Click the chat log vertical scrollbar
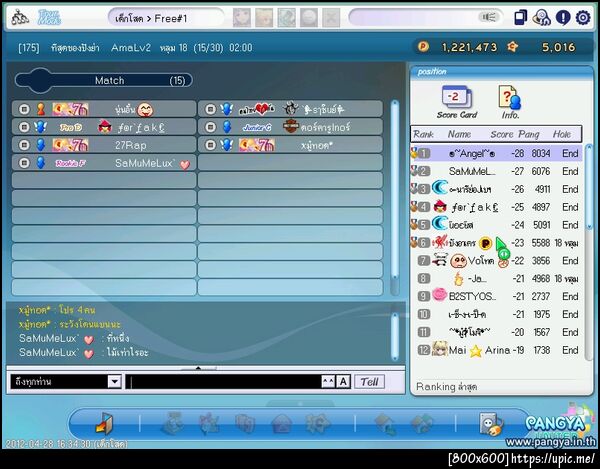This screenshot has height=469, width=600. 395,337
